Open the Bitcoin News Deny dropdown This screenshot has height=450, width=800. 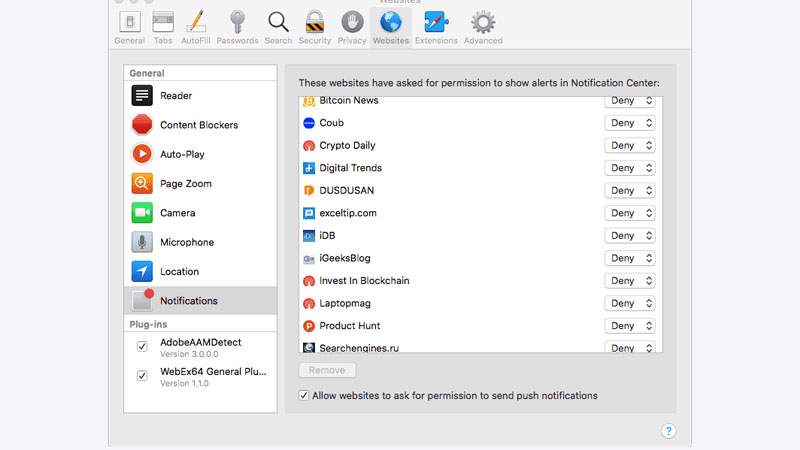pyautogui.click(x=630, y=102)
